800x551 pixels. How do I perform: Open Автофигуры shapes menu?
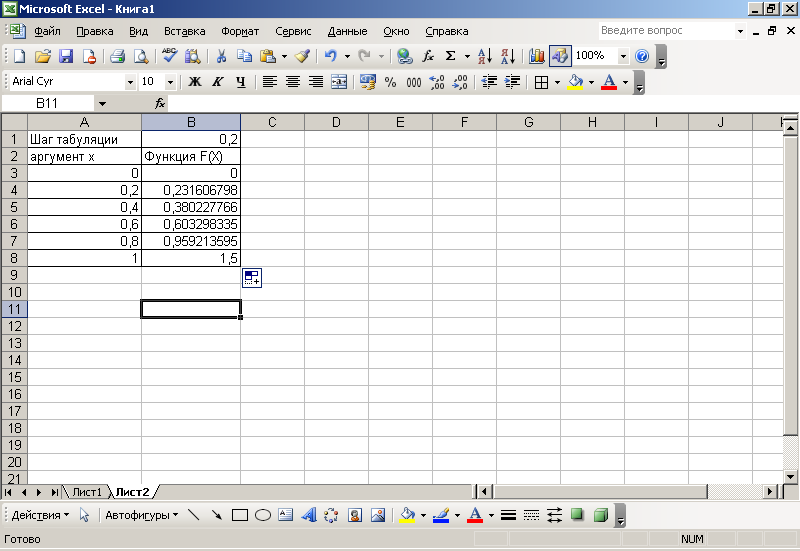[141, 515]
